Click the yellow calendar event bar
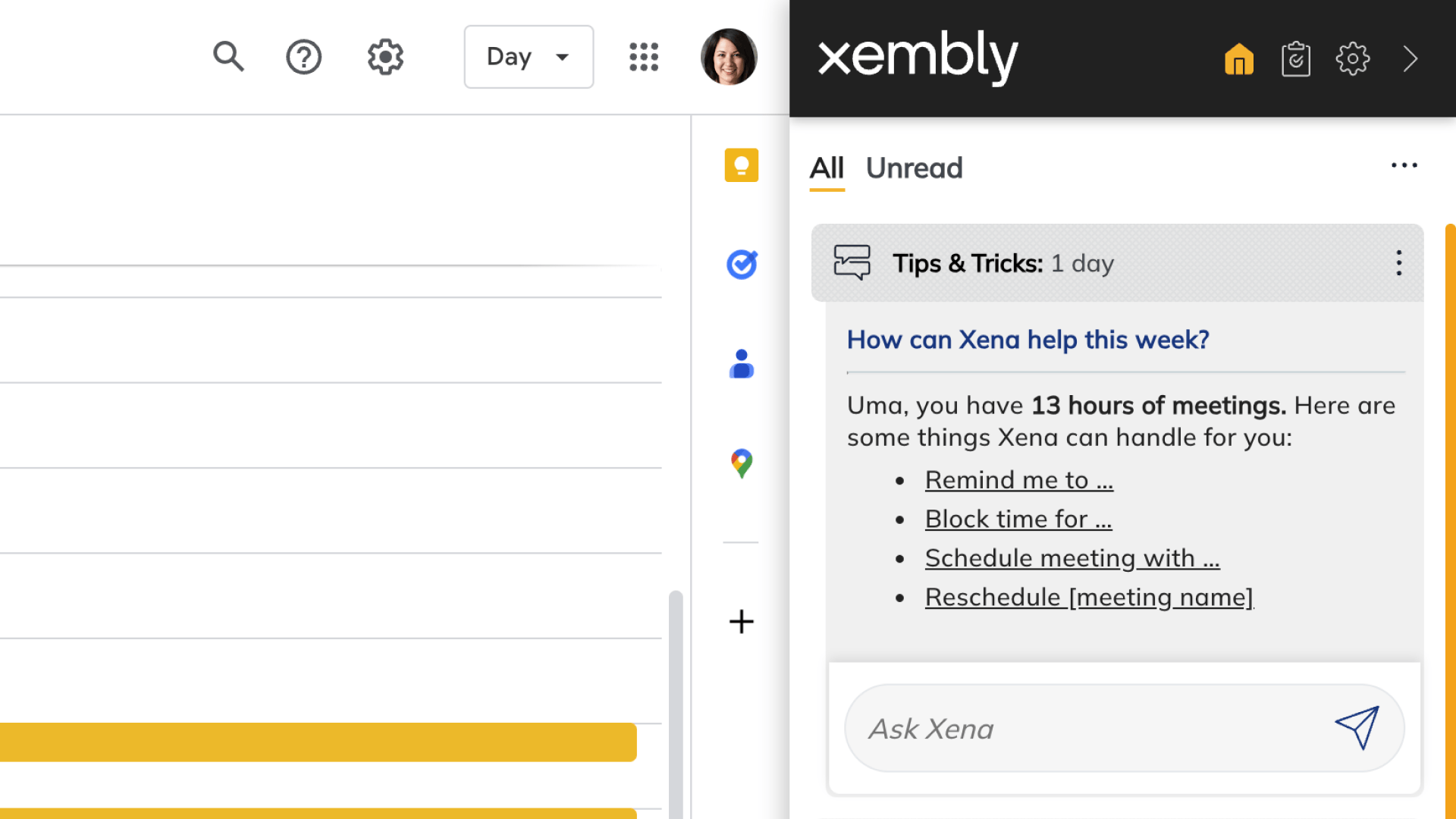The height and width of the screenshot is (819, 1456). tap(318, 742)
